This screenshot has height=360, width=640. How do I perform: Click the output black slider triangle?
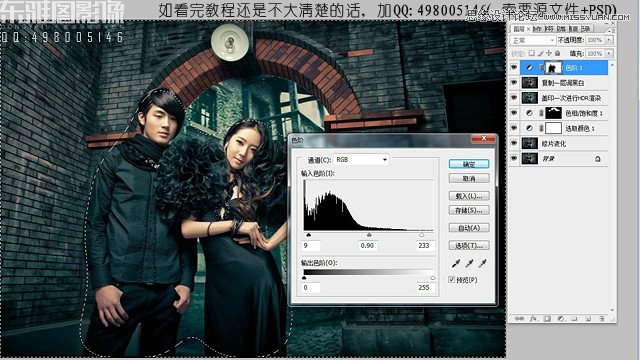tap(304, 278)
